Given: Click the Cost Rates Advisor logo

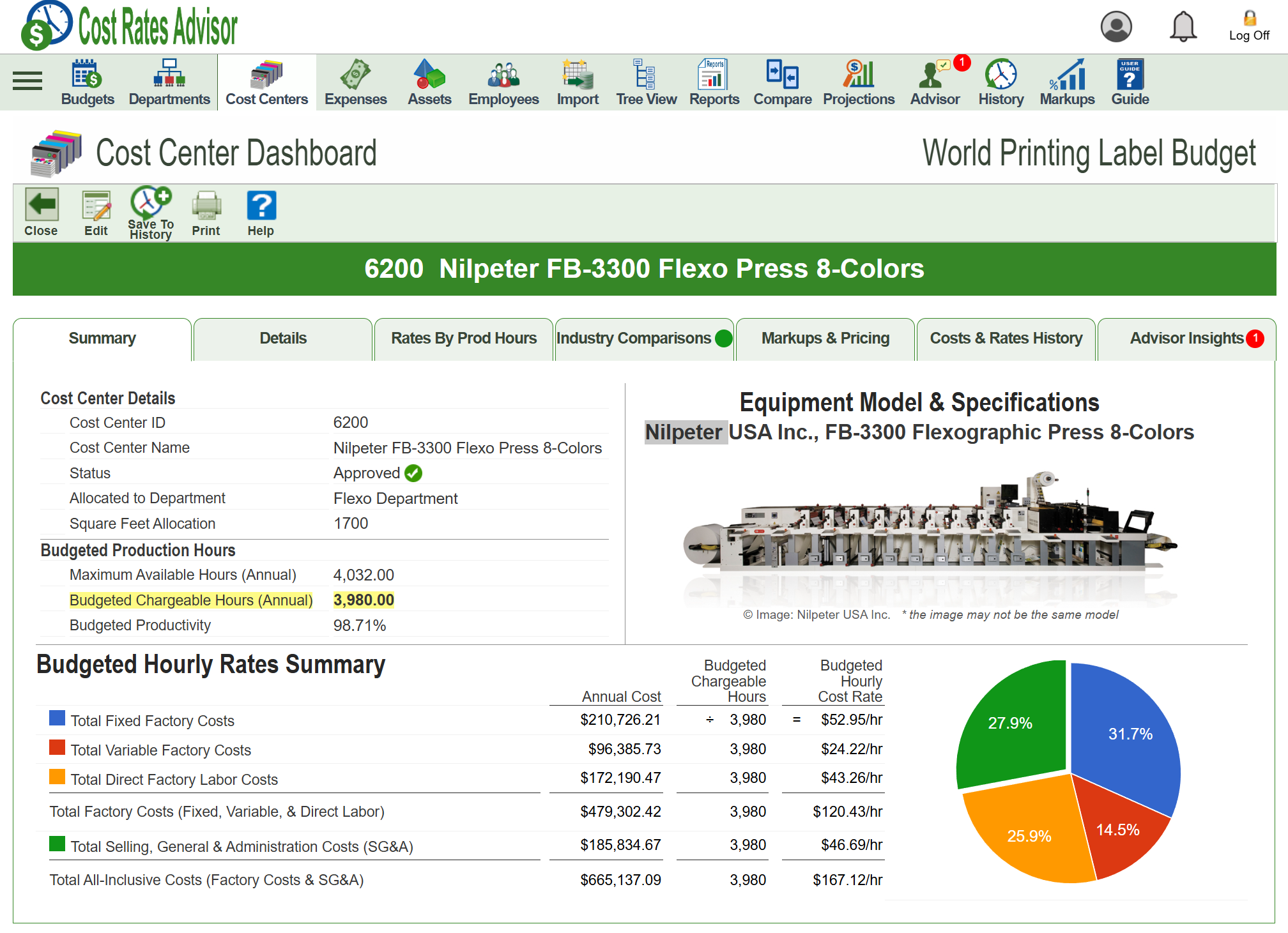Looking at the screenshot, I should click(x=130, y=26).
